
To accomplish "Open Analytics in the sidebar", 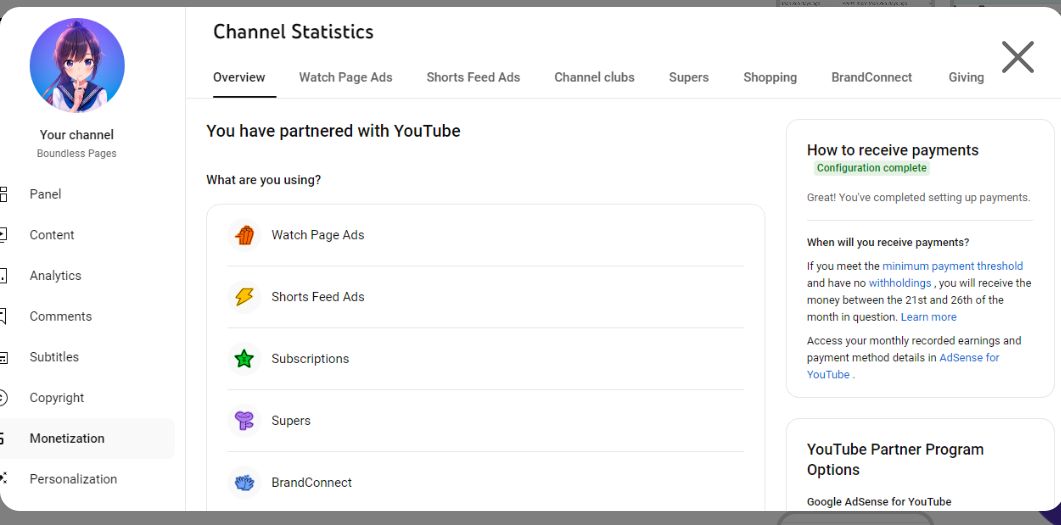I will click(x=55, y=275).
